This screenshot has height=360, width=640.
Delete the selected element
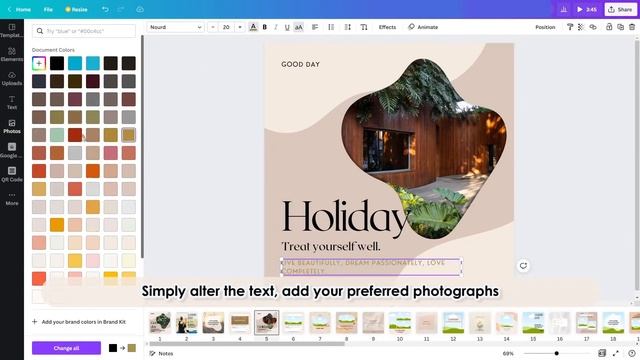(x=632, y=27)
